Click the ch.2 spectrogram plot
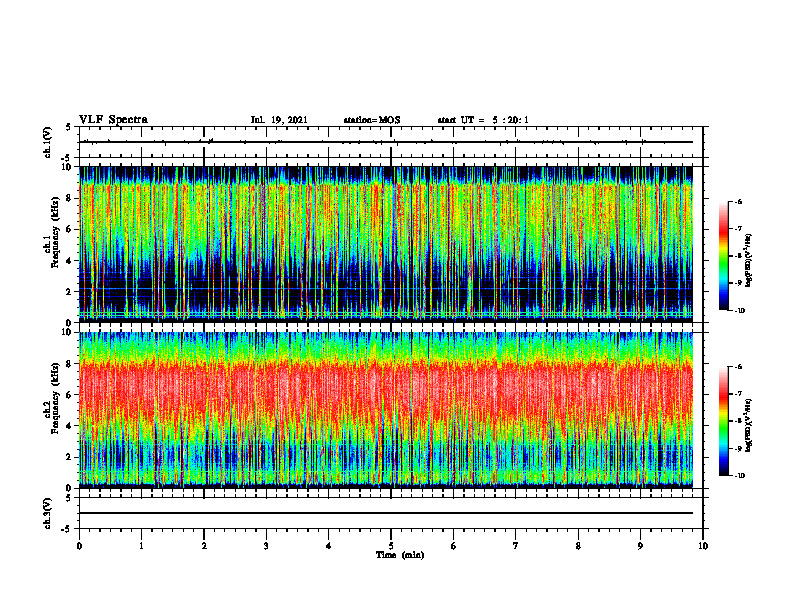Viewport: 792px width, 612px height. [386, 410]
